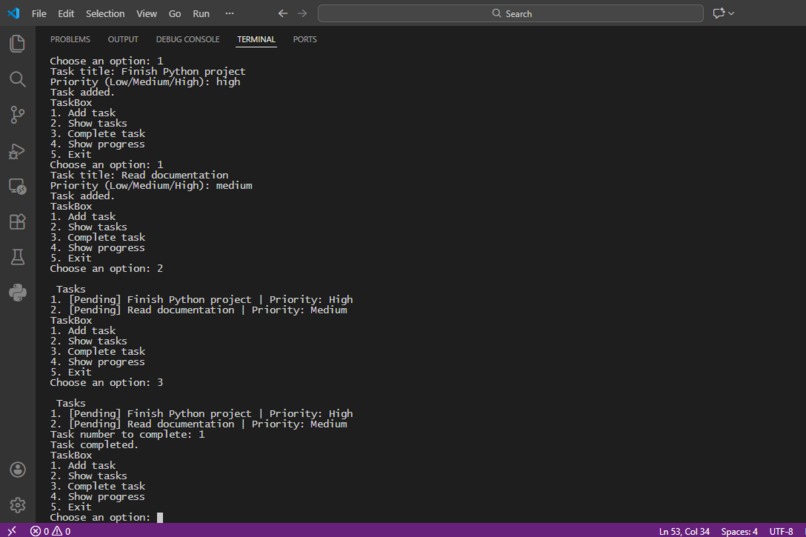Screen dimensions: 806x537
Task: Open the Go menu
Action: coord(175,14)
